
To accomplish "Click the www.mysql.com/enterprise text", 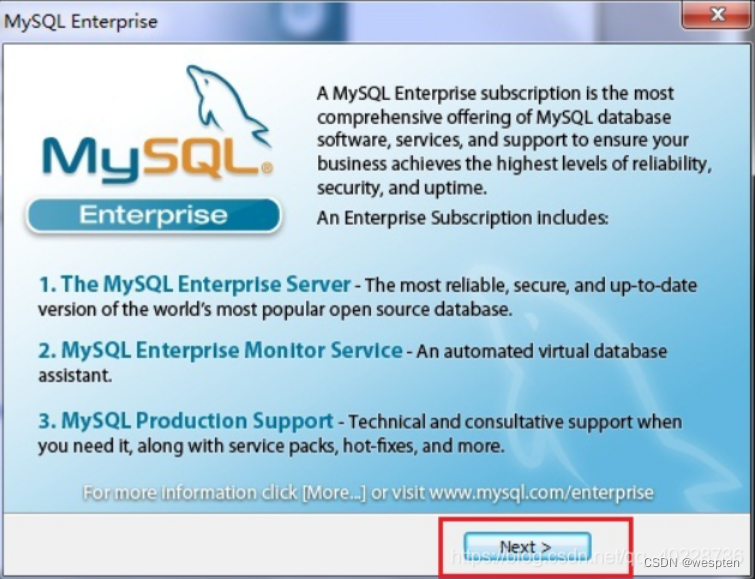I will (541, 492).
